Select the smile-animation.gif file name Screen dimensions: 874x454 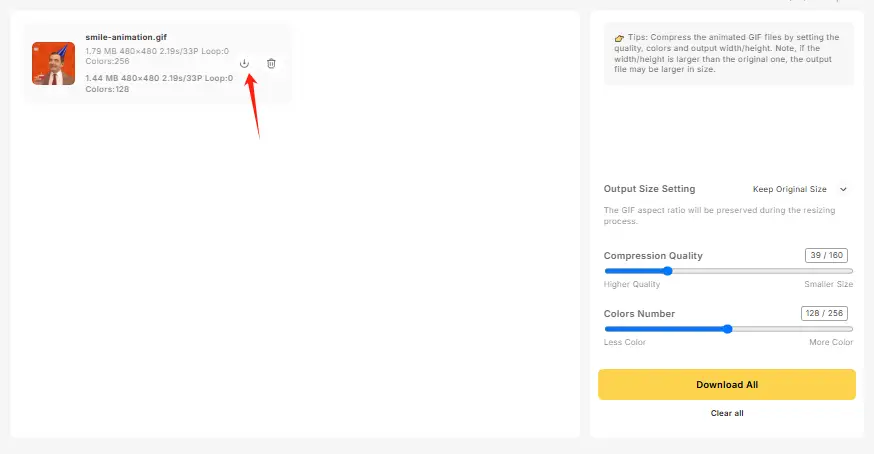126,37
